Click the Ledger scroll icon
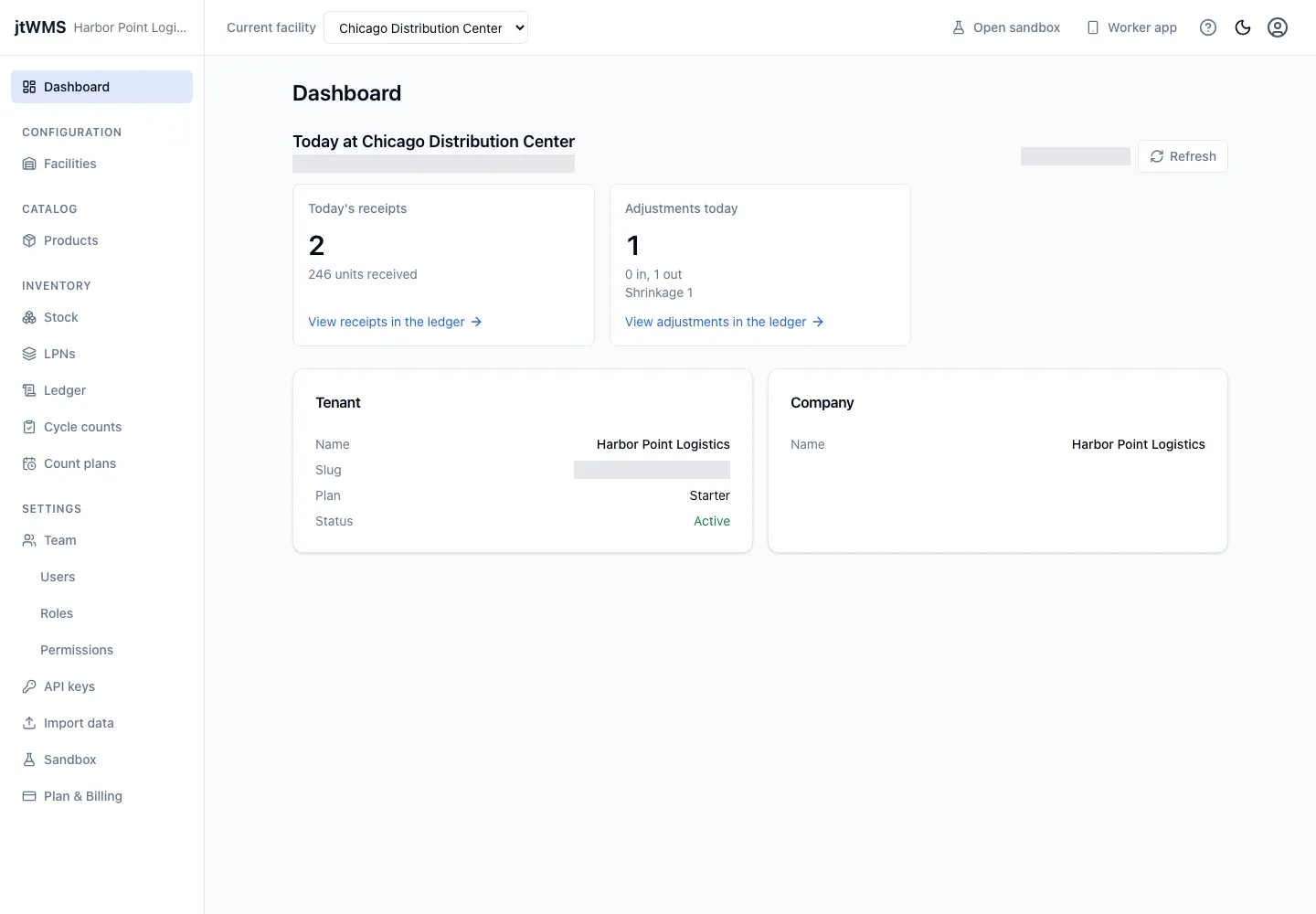The height and width of the screenshot is (914, 1316). tap(29, 390)
